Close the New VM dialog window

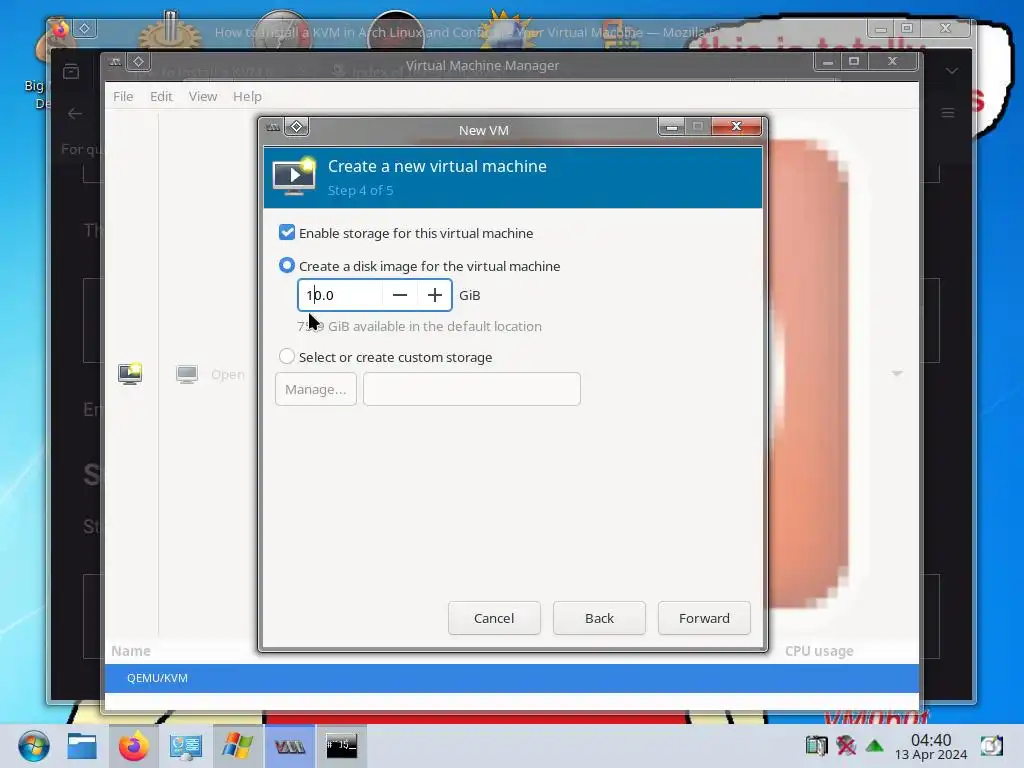click(736, 126)
